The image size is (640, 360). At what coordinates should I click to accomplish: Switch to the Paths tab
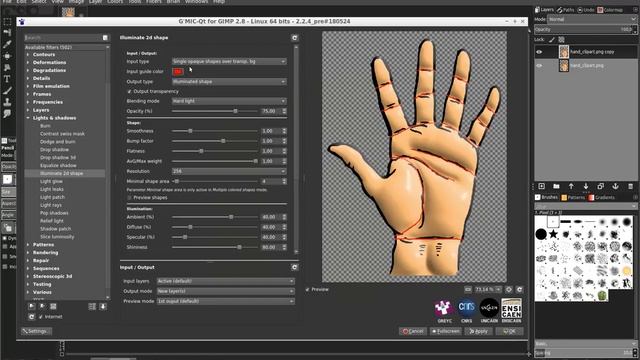click(x=565, y=10)
